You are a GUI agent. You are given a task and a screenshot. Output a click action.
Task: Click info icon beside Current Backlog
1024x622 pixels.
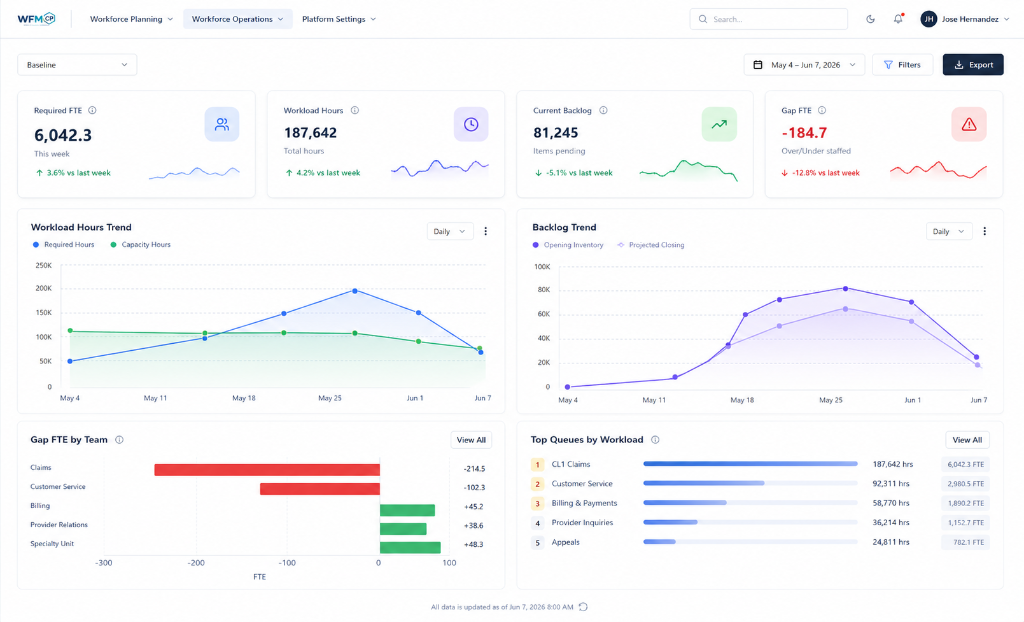click(x=603, y=110)
